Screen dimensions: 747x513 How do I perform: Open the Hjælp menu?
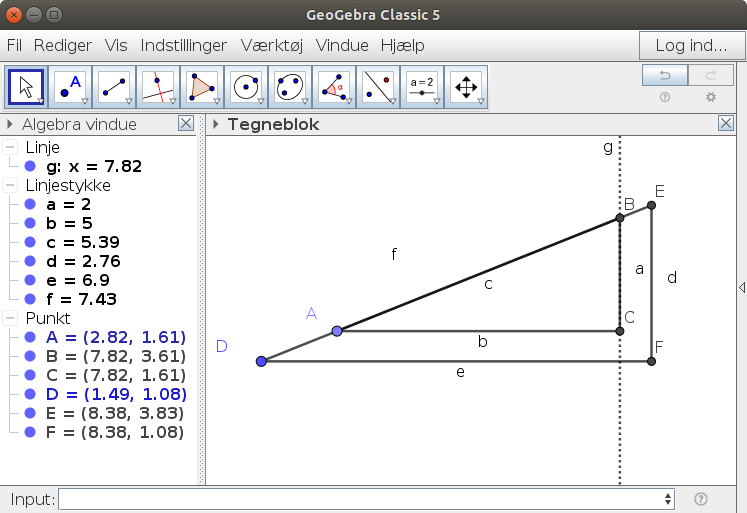pyautogui.click(x=403, y=45)
